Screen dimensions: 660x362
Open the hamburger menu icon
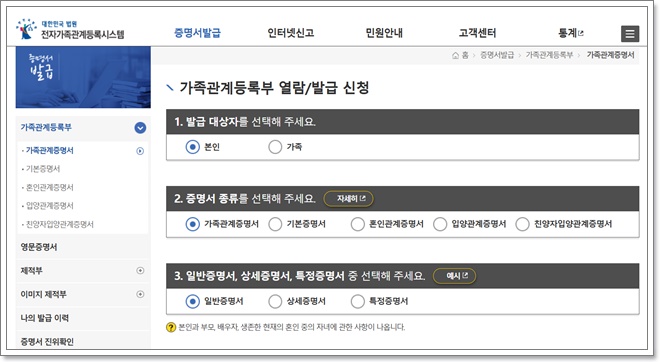(x=630, y=34)
